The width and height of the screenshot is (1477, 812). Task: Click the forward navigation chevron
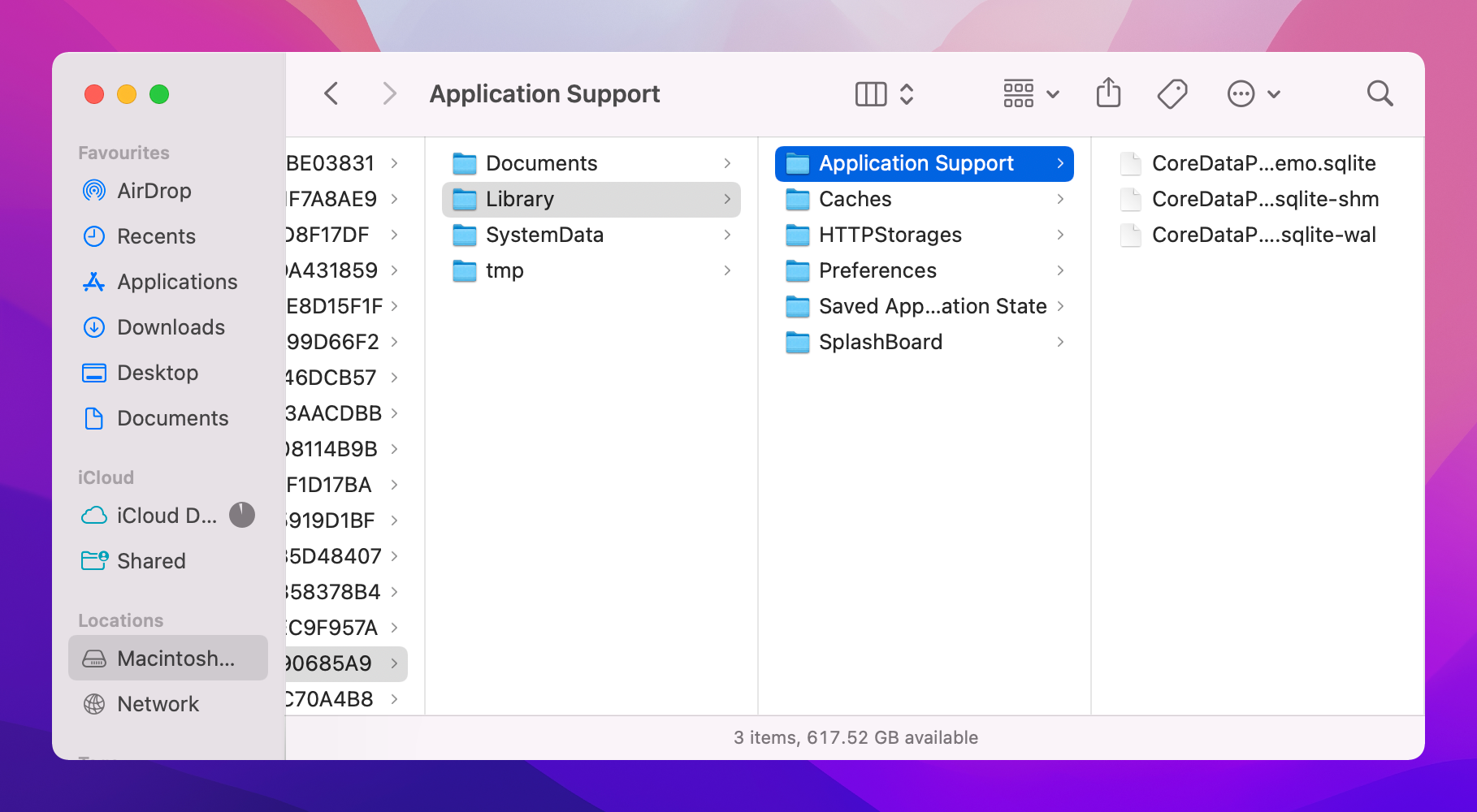tap(389, 93)
